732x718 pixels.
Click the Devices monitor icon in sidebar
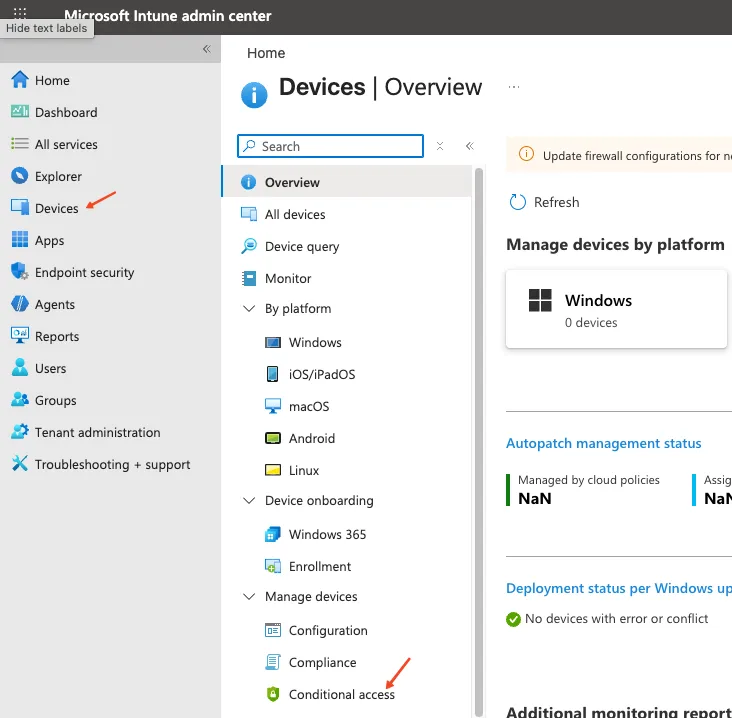(20, 208)
